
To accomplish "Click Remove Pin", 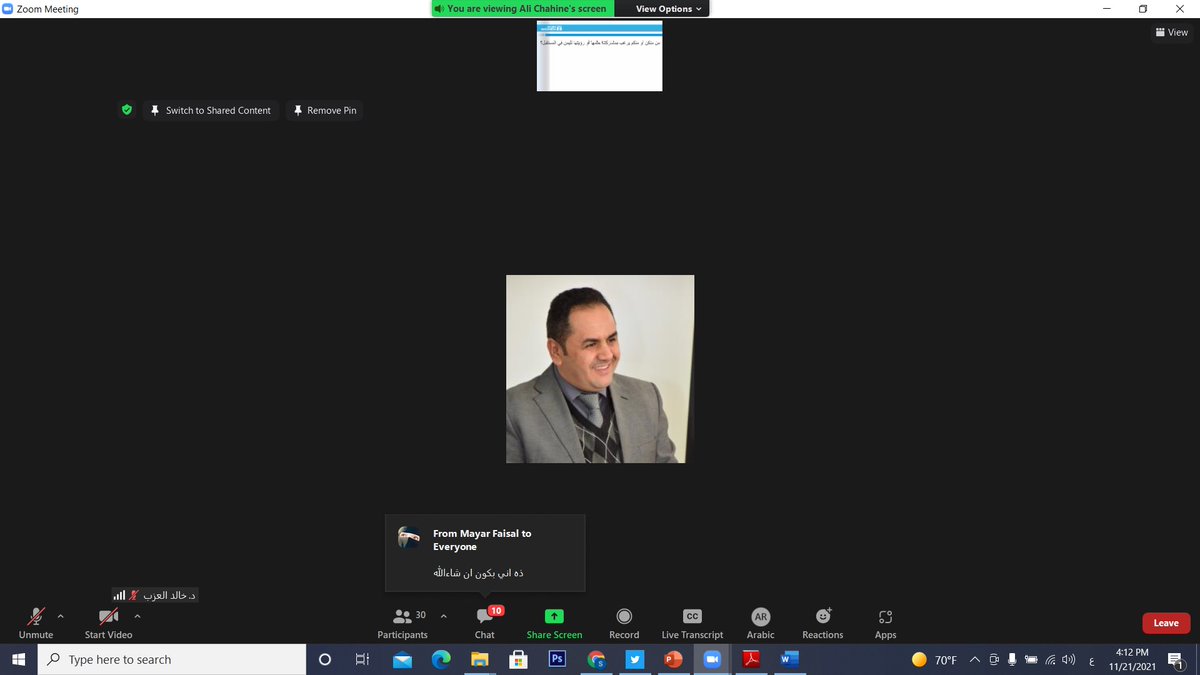I will pos(324,110).
